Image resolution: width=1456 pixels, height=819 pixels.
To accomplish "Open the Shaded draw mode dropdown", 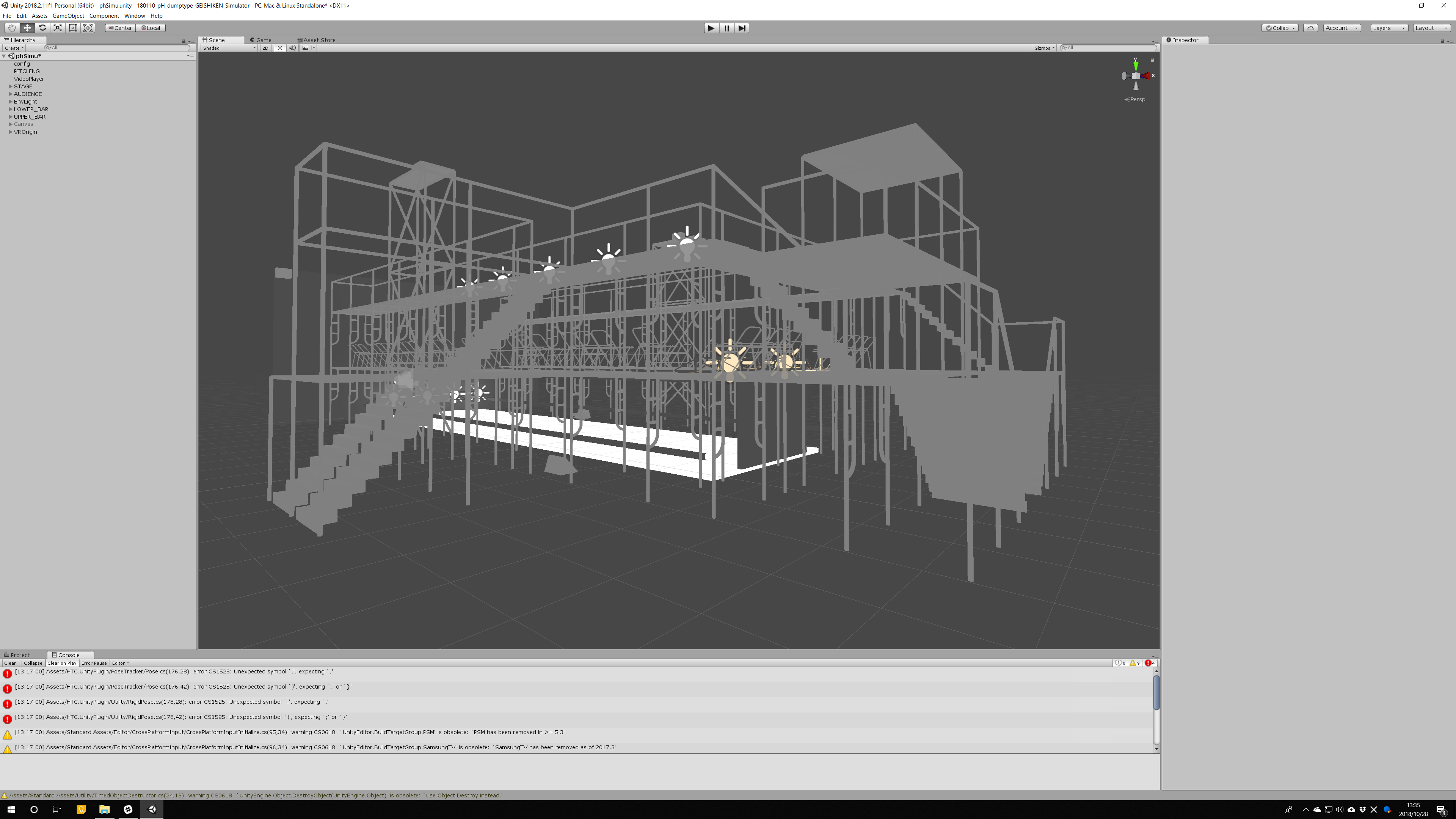I will [229, 48].
